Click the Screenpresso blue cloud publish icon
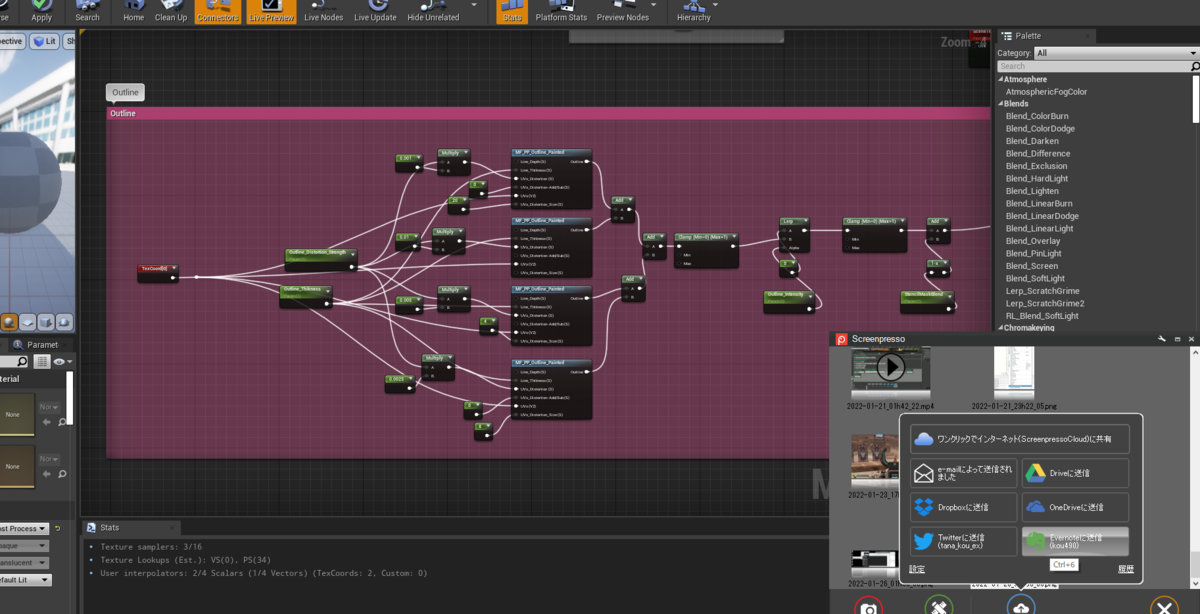The width and height of the screenshot is (1200, 614). tap(1020, 606)
